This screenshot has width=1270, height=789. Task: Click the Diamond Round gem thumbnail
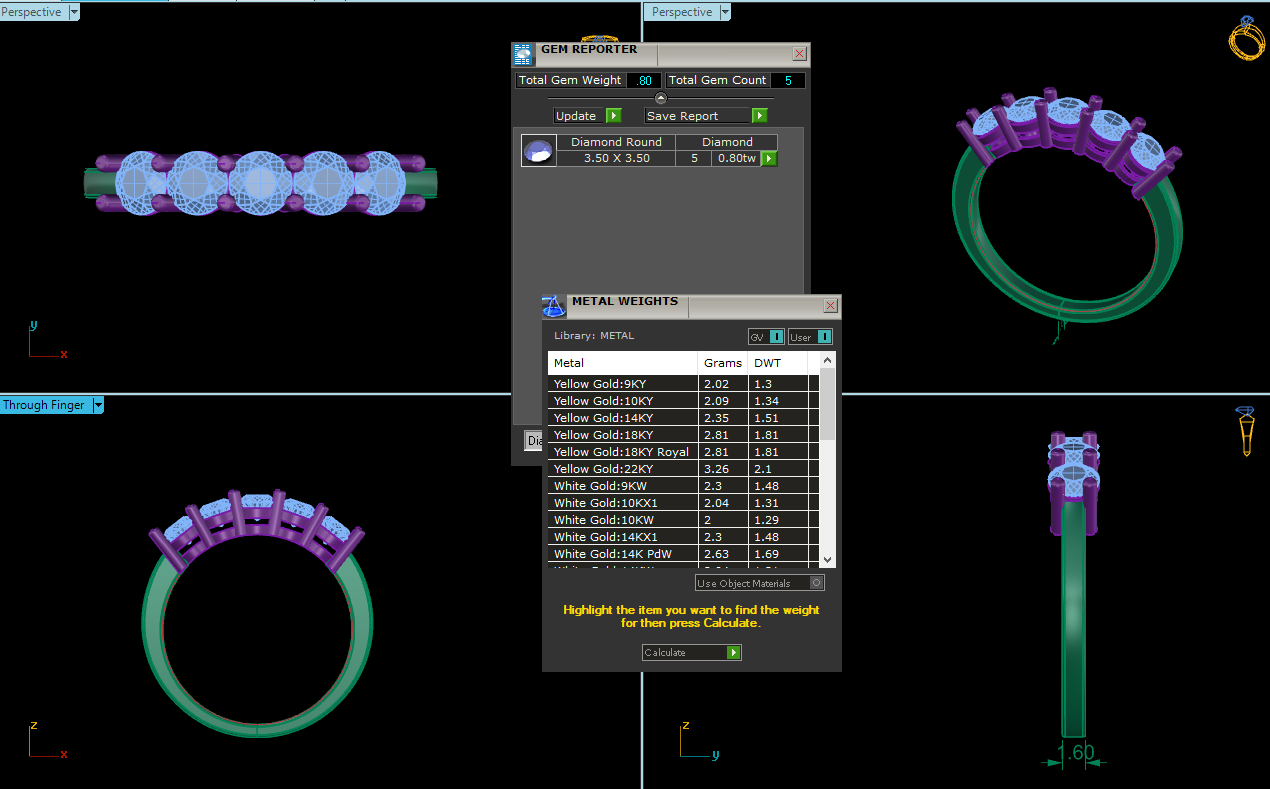click(539, 151)
